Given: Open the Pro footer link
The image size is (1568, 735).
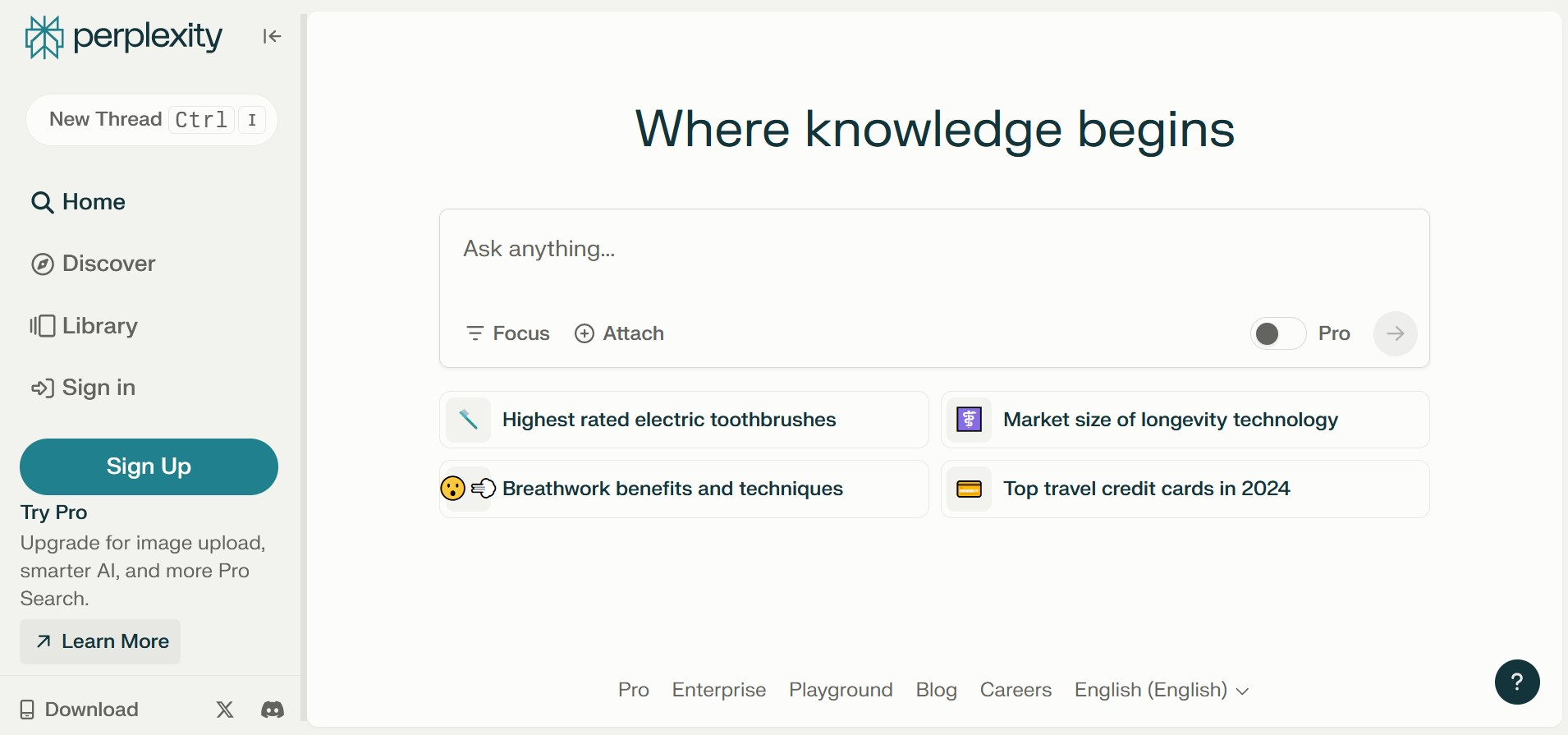Looking at the screenshot, I should click(634, 690).
